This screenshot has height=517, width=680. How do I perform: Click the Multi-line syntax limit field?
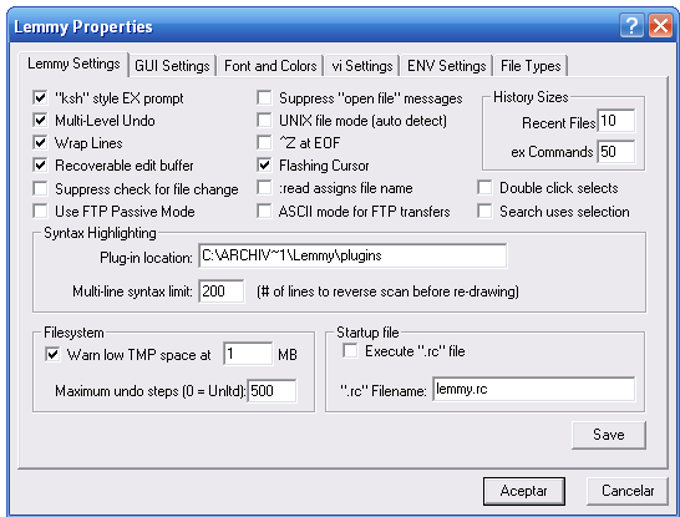(x=221, y=291)
